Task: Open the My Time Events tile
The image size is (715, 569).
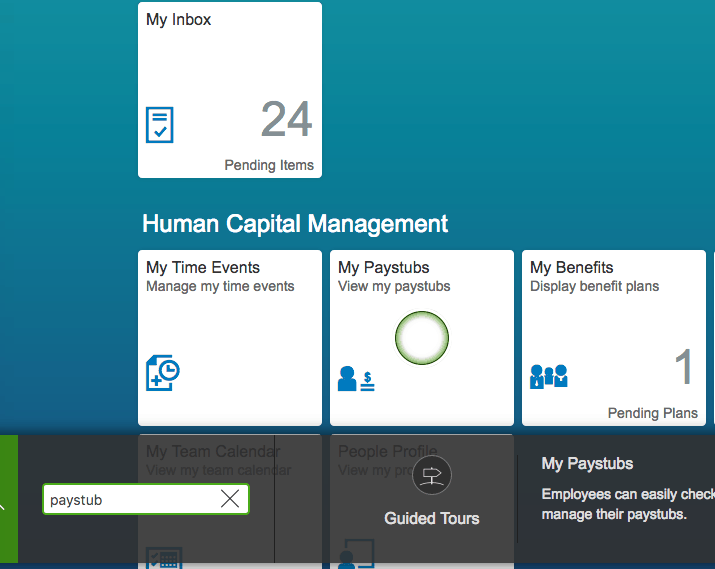Action: (230, 338)
